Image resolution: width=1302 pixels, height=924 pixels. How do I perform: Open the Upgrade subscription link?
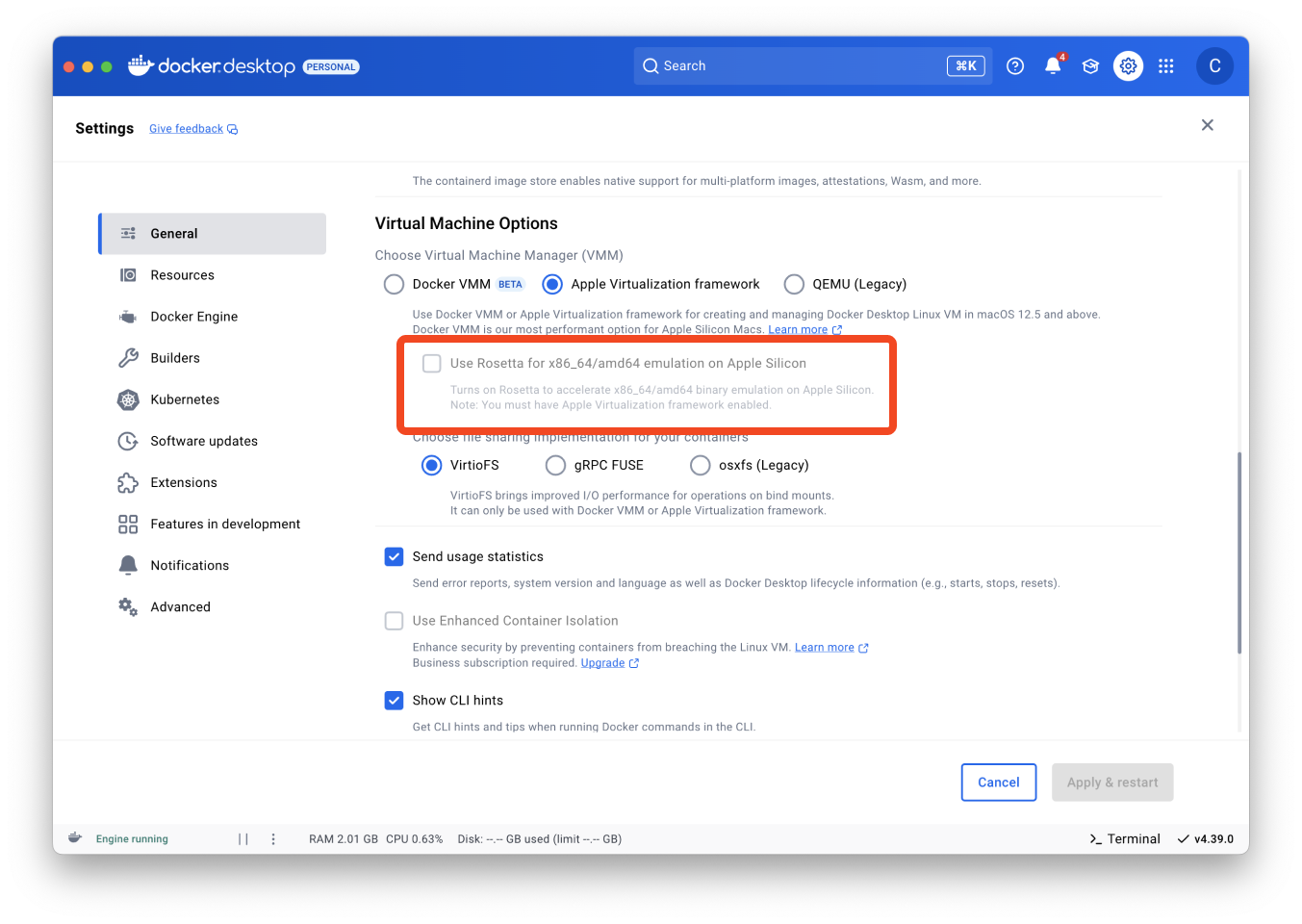tap(602, 663)
